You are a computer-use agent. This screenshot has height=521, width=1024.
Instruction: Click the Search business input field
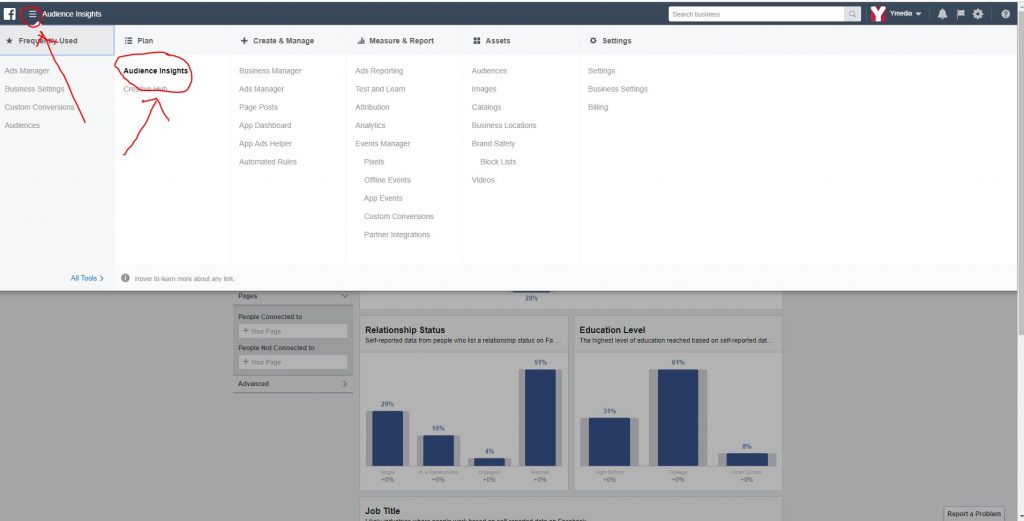click(x=756, y=14)
